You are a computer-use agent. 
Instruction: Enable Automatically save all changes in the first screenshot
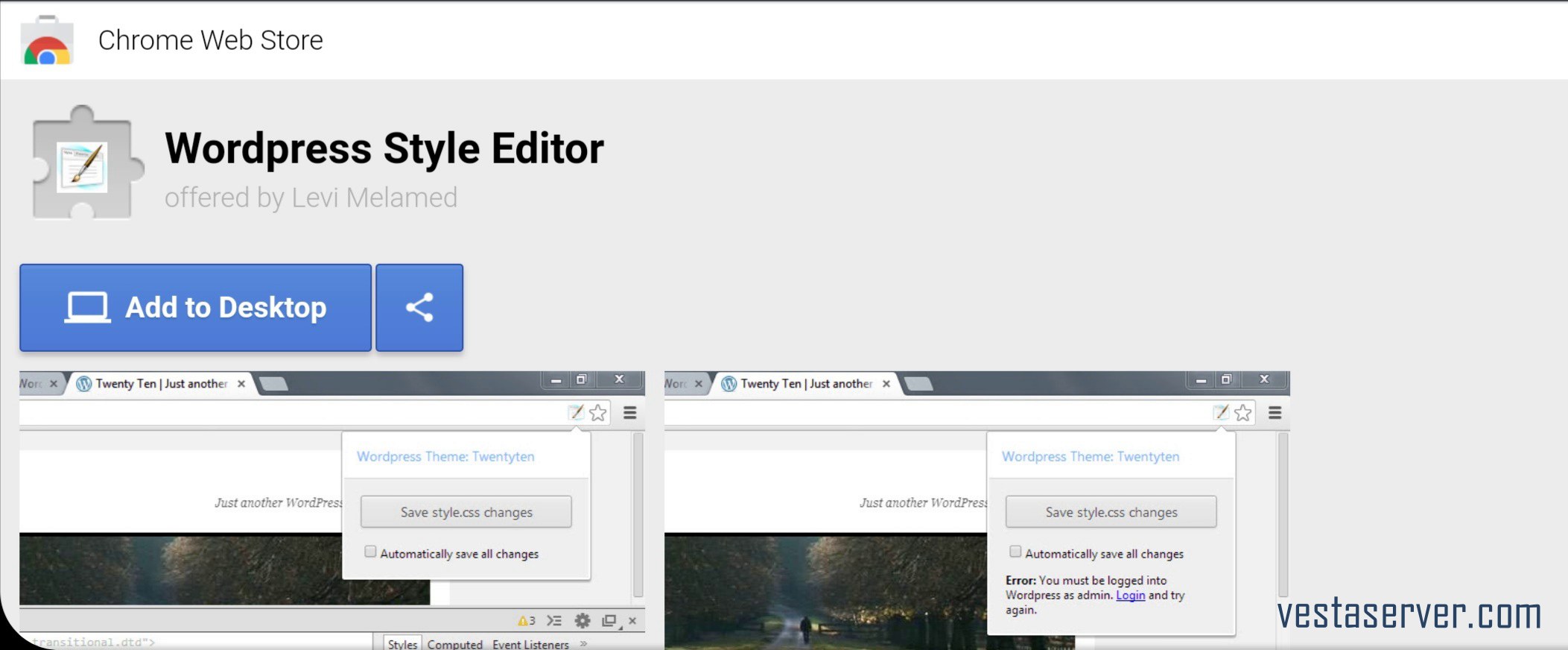tap(370, 552)
